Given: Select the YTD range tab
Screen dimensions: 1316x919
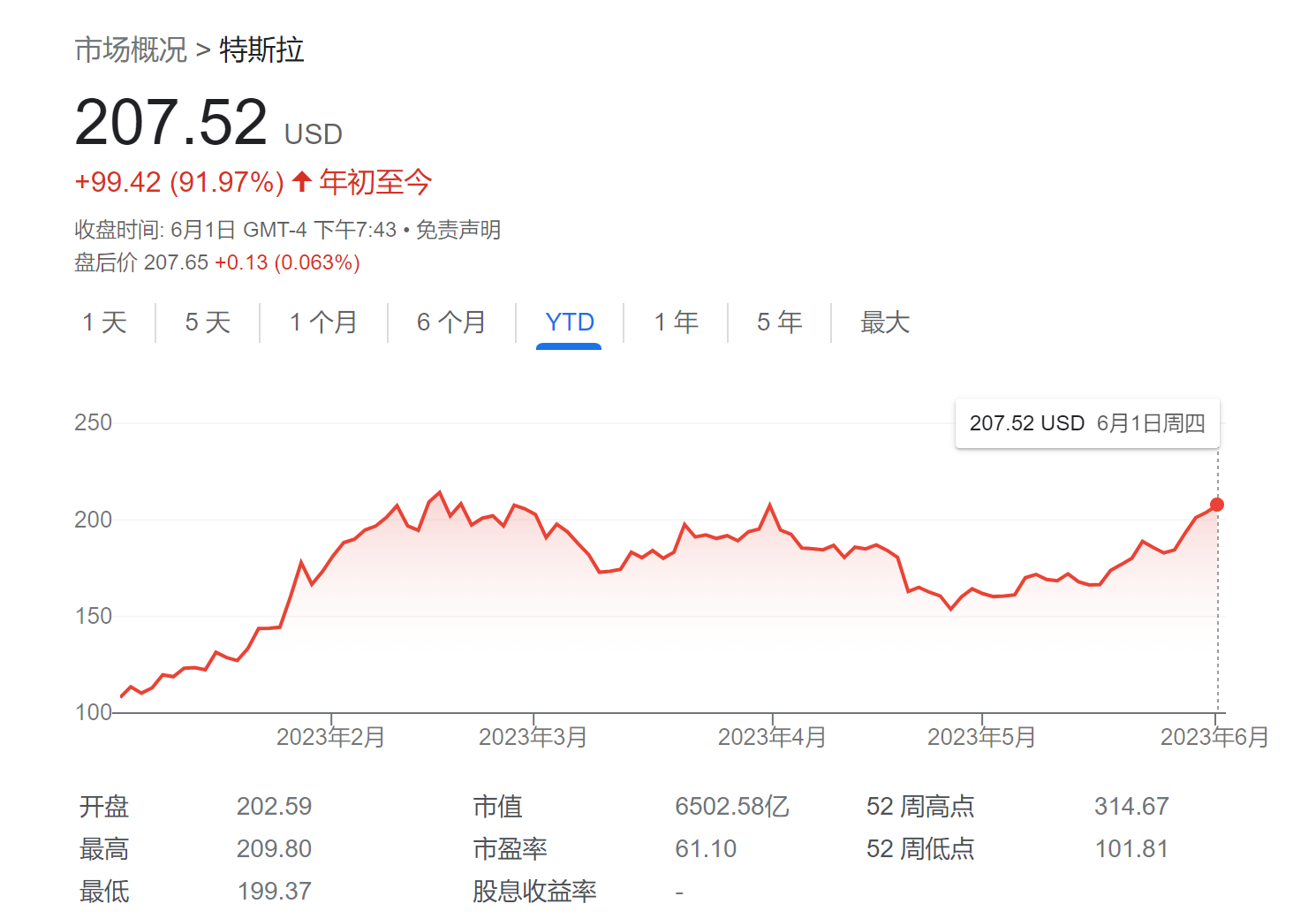Looking at the screenshot, I should (x=570, y=323).
